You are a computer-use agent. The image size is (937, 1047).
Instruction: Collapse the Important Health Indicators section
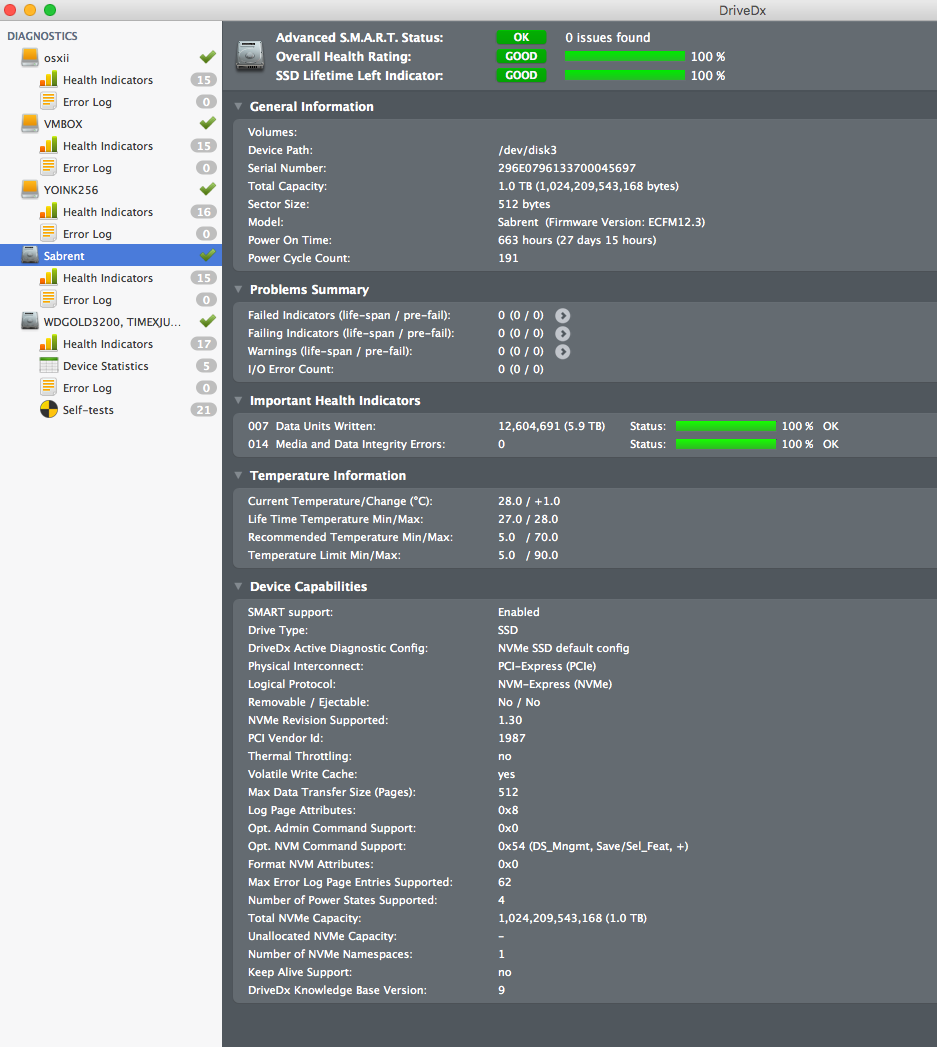(x=238, y=401)
